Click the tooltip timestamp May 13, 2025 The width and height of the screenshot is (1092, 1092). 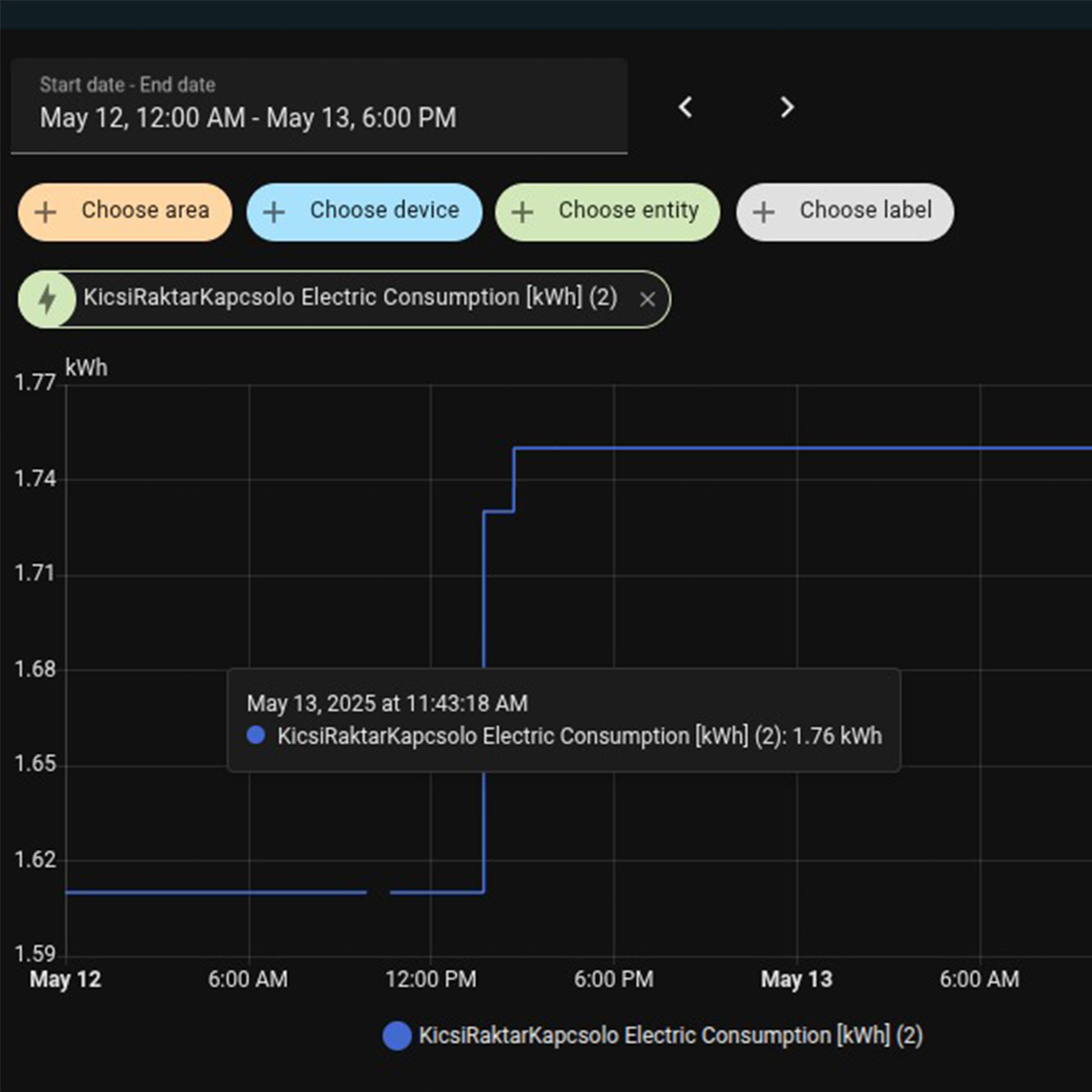click(388, 703)
